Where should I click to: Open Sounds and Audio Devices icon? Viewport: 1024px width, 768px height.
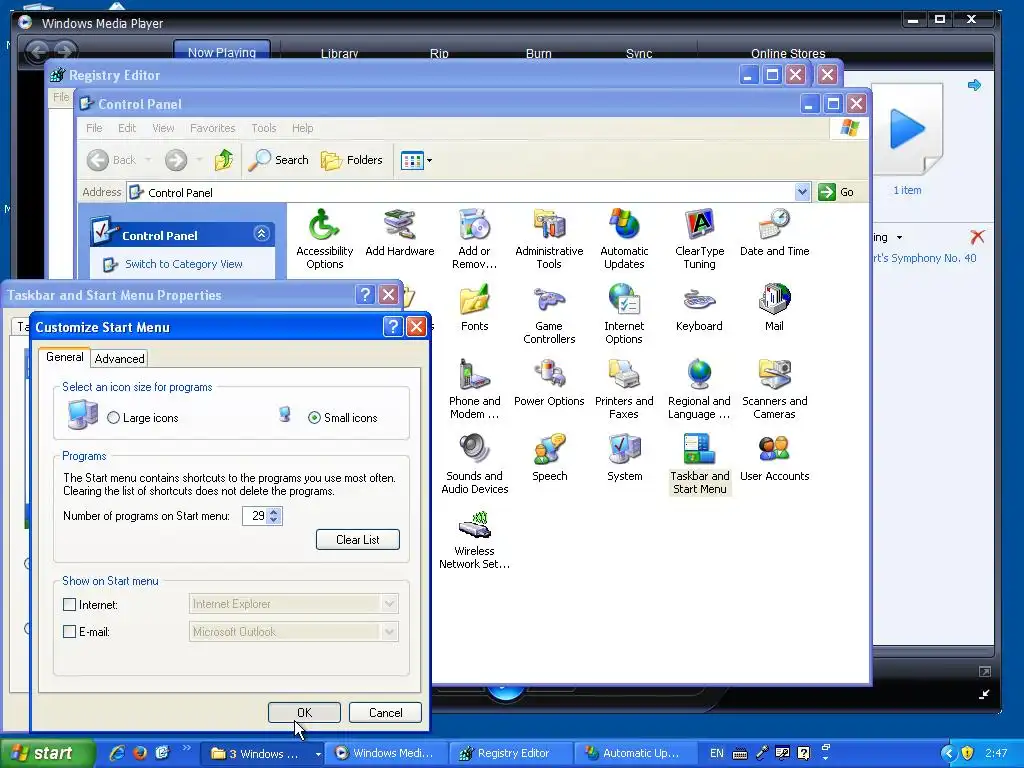click(474, 464)
